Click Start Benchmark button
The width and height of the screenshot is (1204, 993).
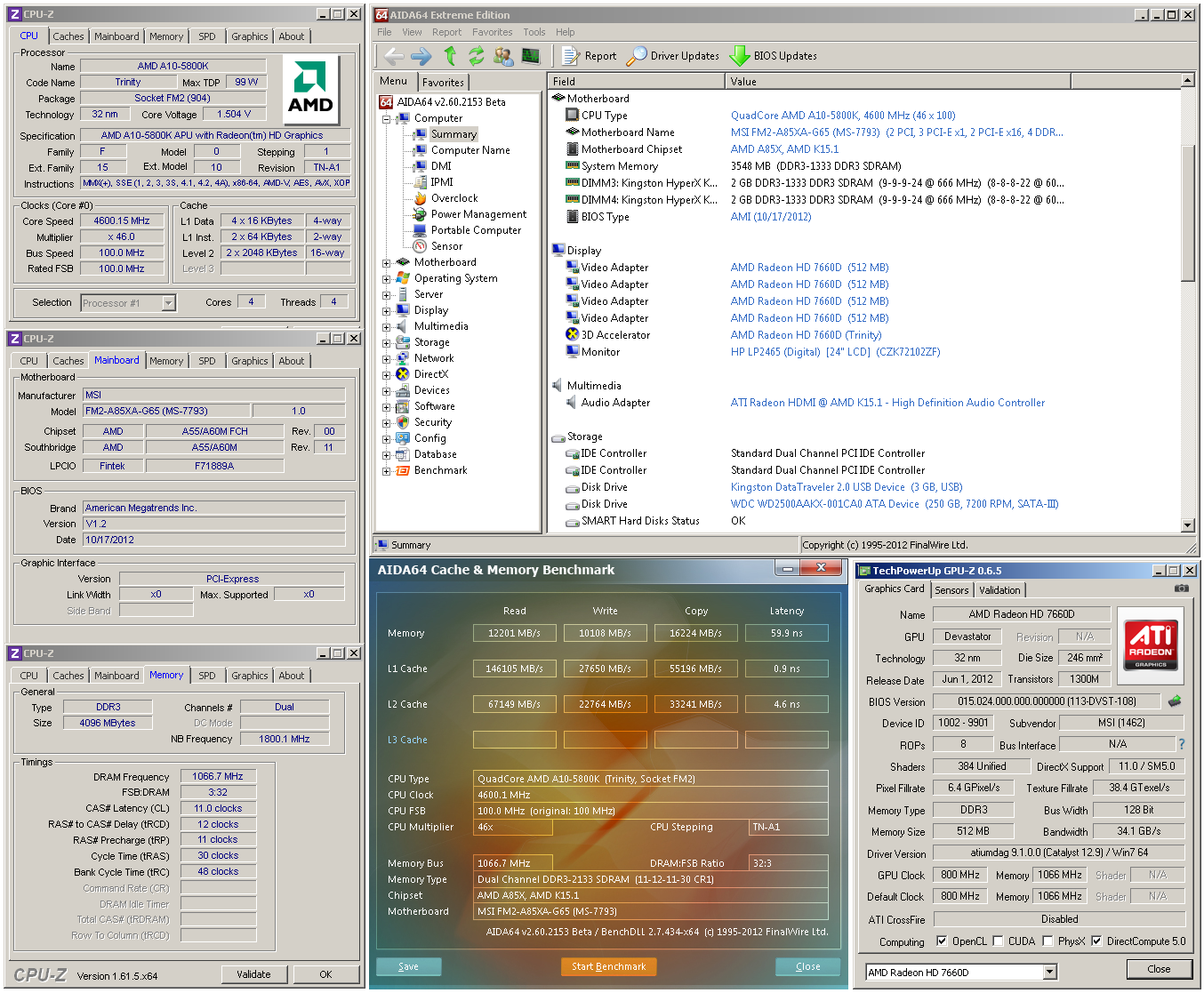tap(609, 966)
